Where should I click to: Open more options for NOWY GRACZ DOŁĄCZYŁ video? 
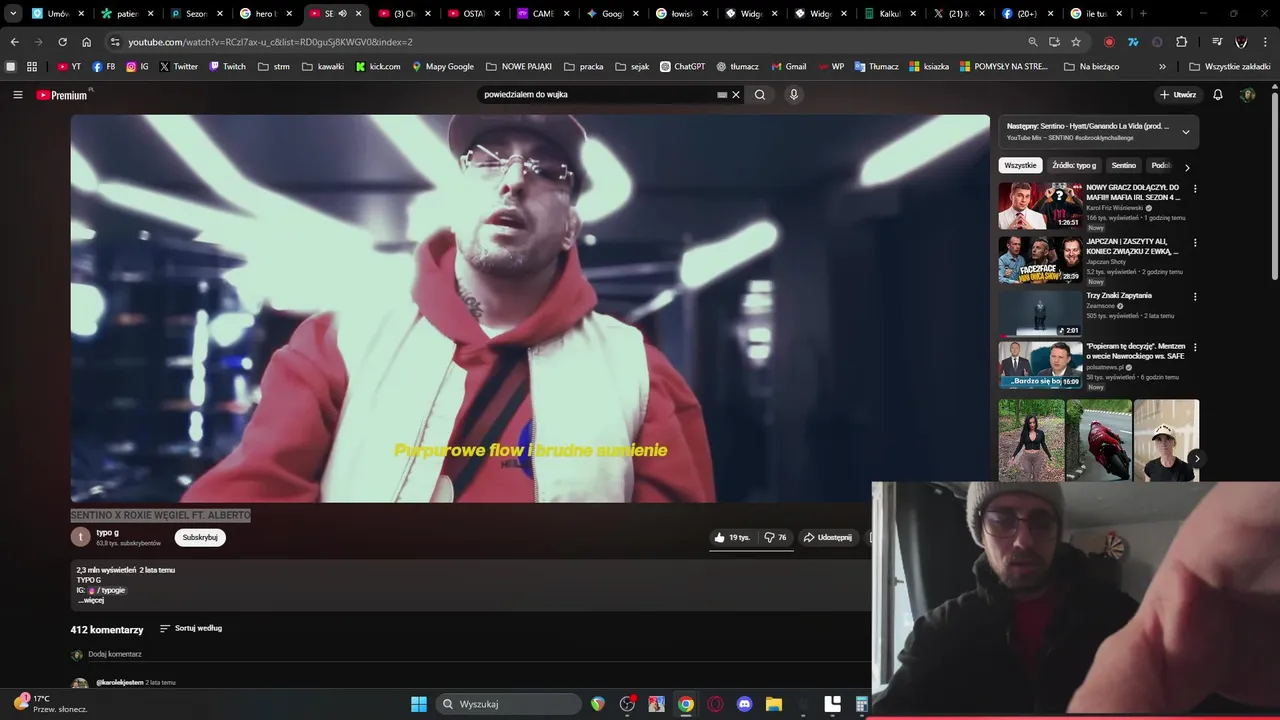(1195, 188)
